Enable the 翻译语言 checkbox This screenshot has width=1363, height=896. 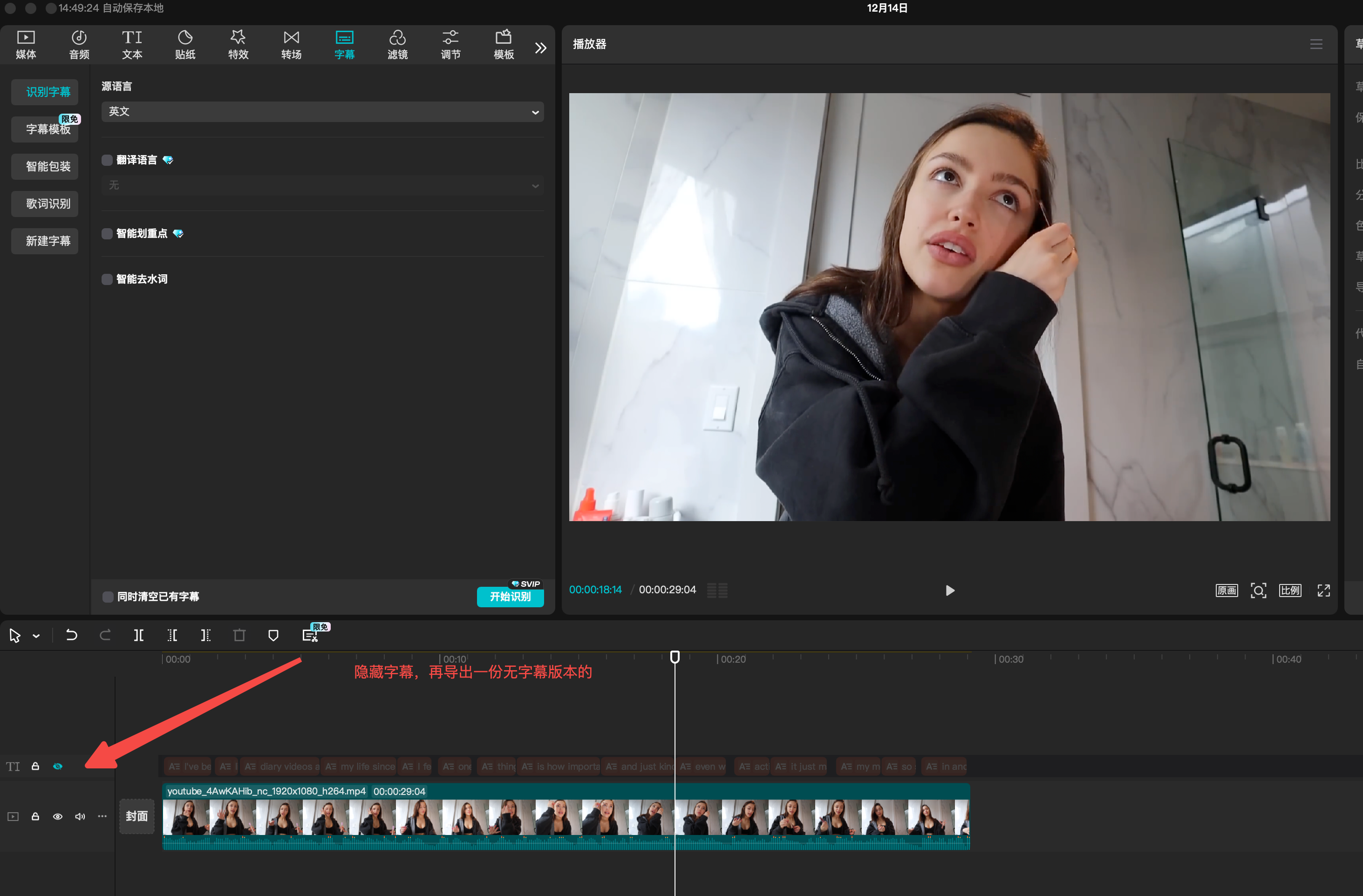pyautogui.click(x=107, y=160)
